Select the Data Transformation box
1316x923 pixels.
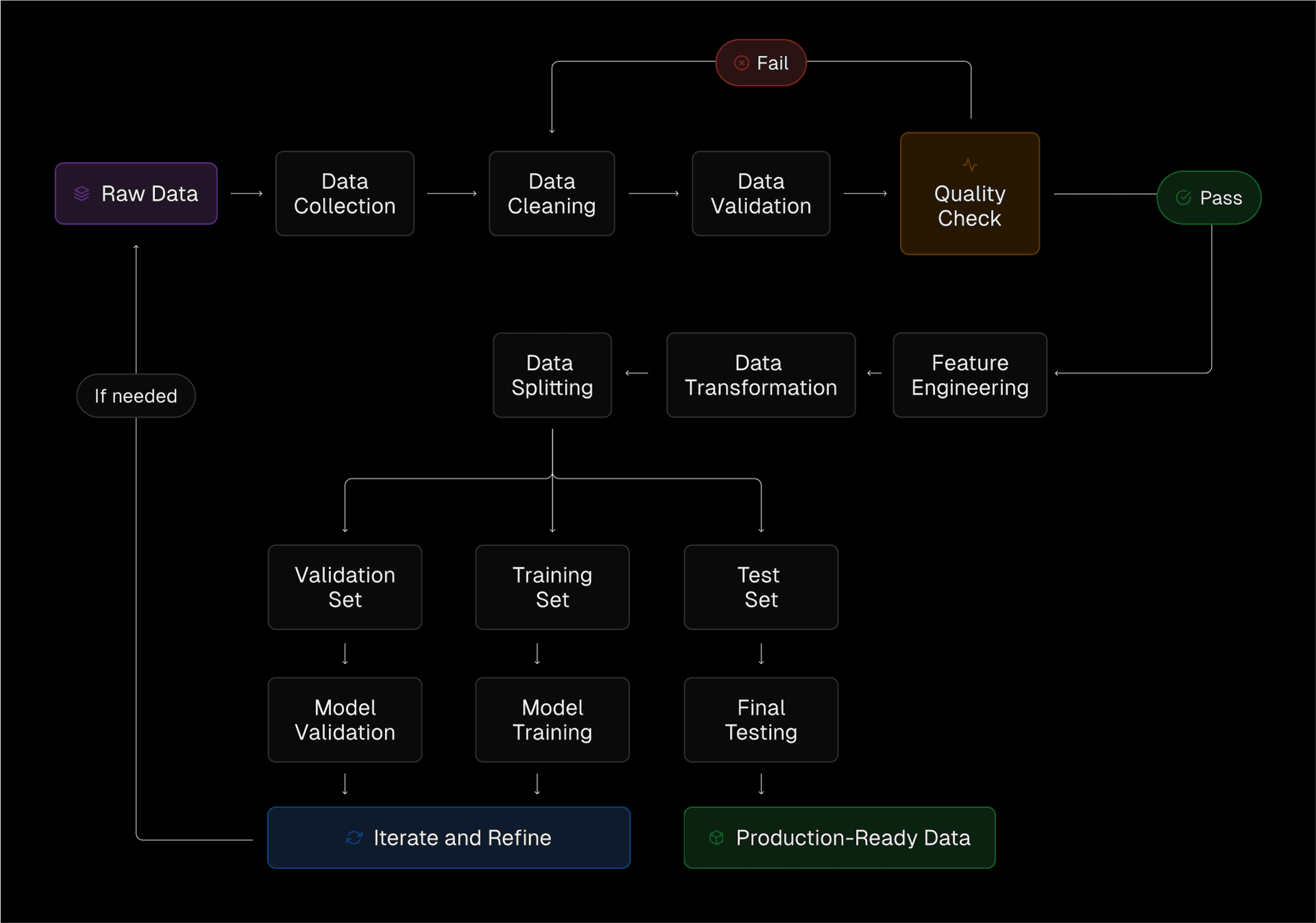click(x=761, y=375)
